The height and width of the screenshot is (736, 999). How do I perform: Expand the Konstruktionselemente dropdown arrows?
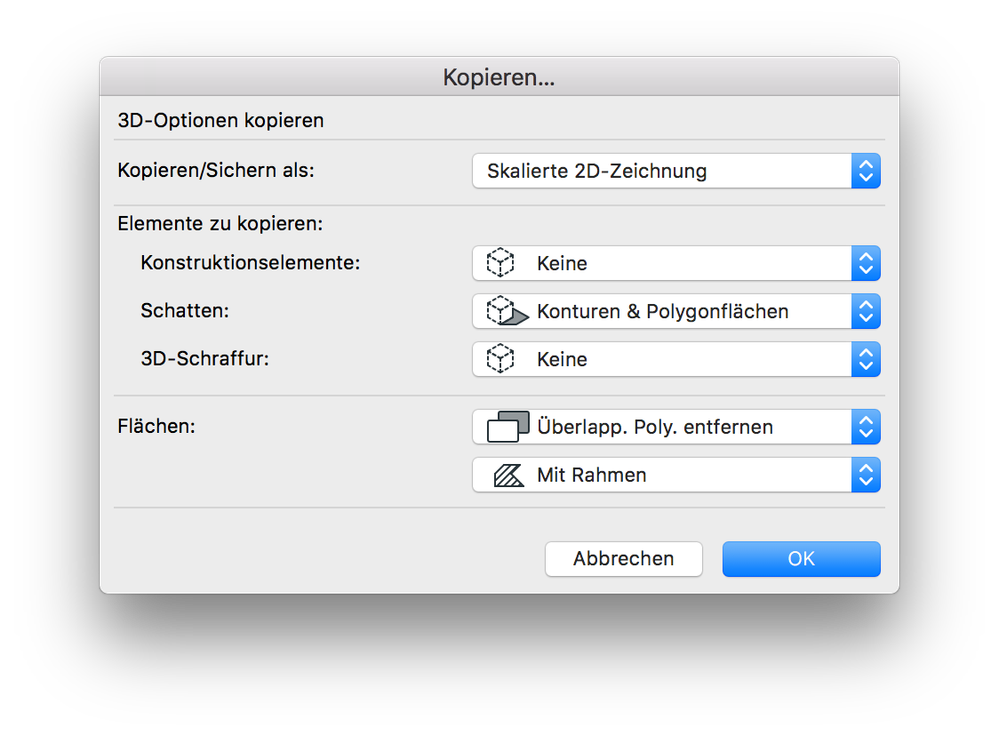point(866,264)
